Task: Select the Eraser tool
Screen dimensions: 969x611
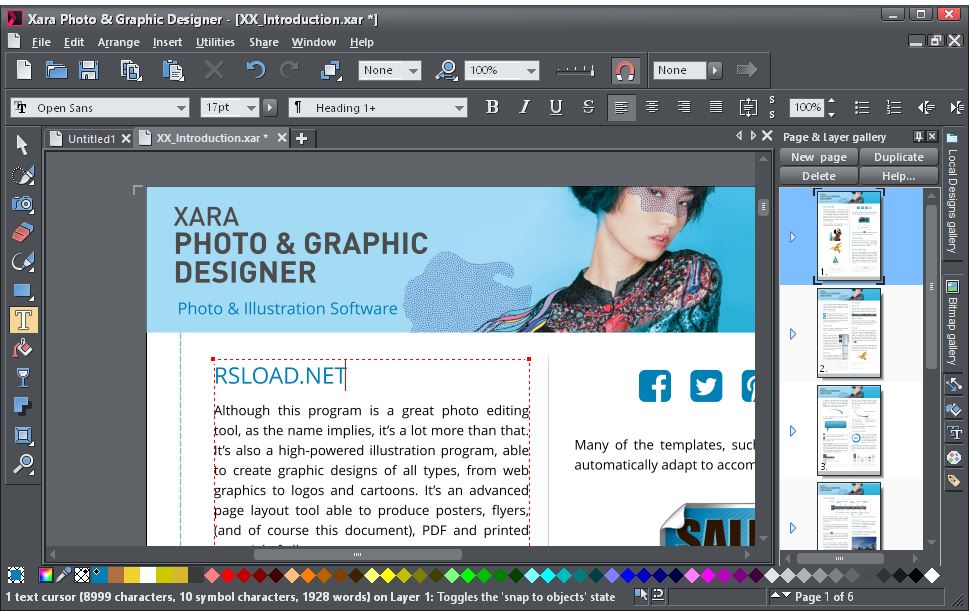Action: click(22, 232)
